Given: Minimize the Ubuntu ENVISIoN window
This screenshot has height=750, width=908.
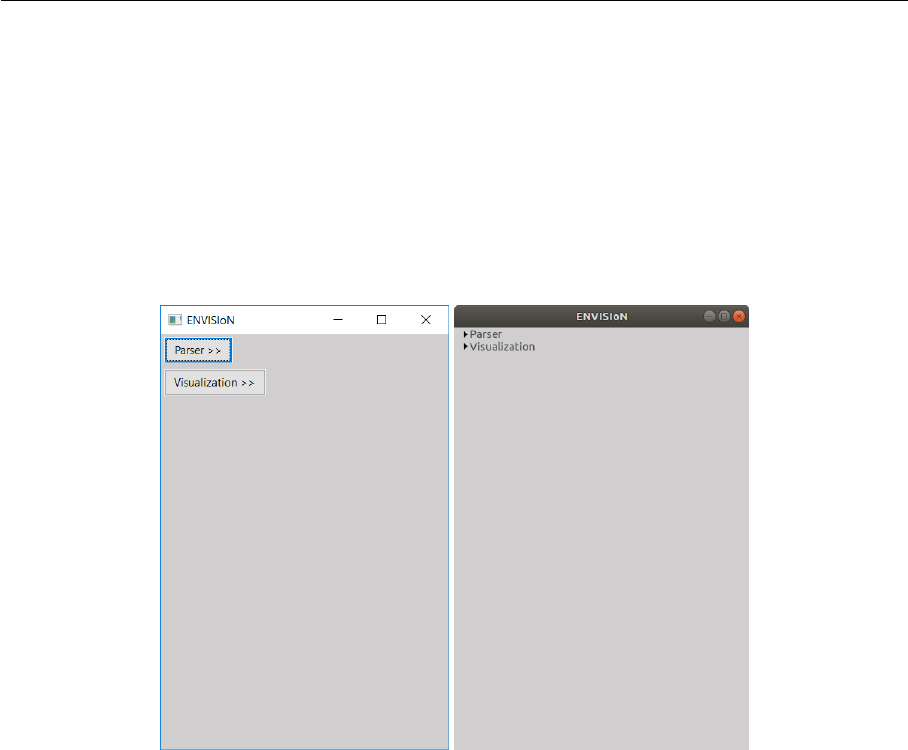Looking at the screenshot, I should coord(709,316).
